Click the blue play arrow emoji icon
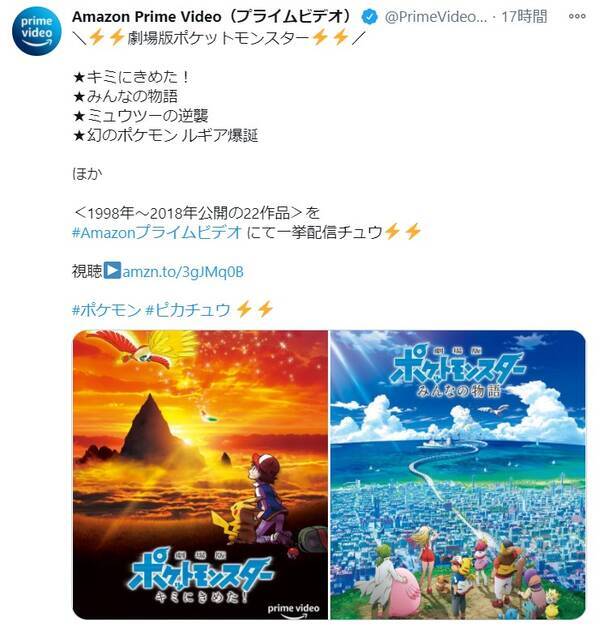The height and width of the screenshot is (626, 600). [x=112, y=270]
